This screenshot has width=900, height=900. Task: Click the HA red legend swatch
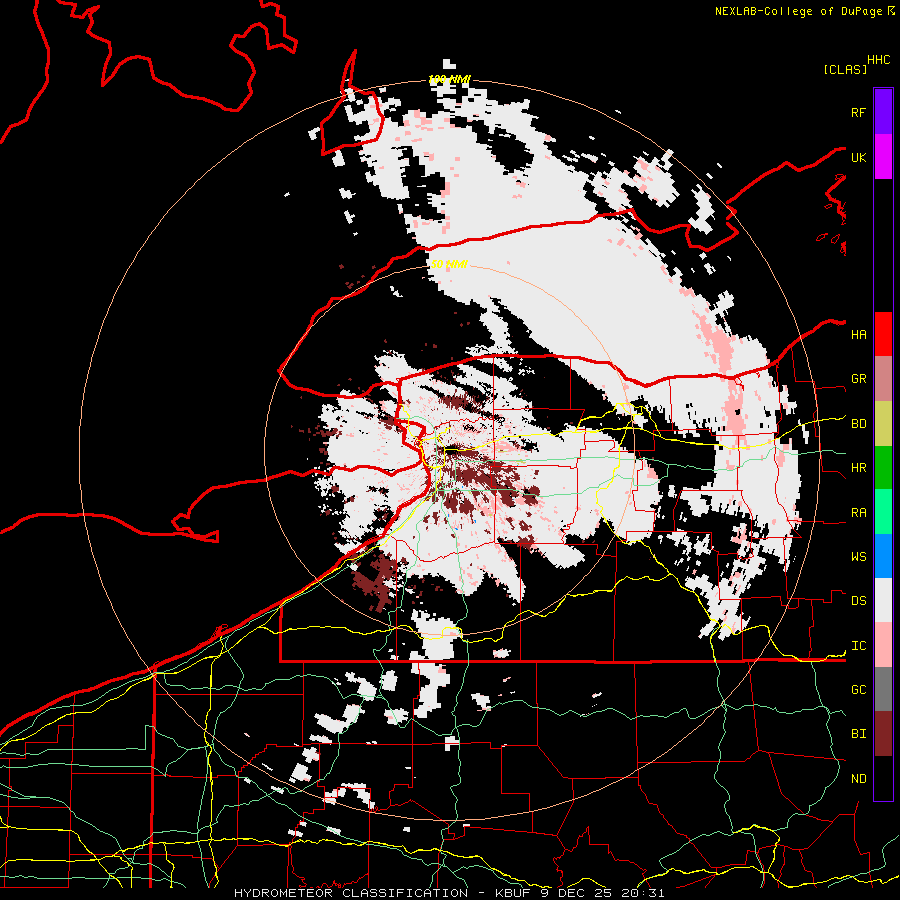(883, 334)
